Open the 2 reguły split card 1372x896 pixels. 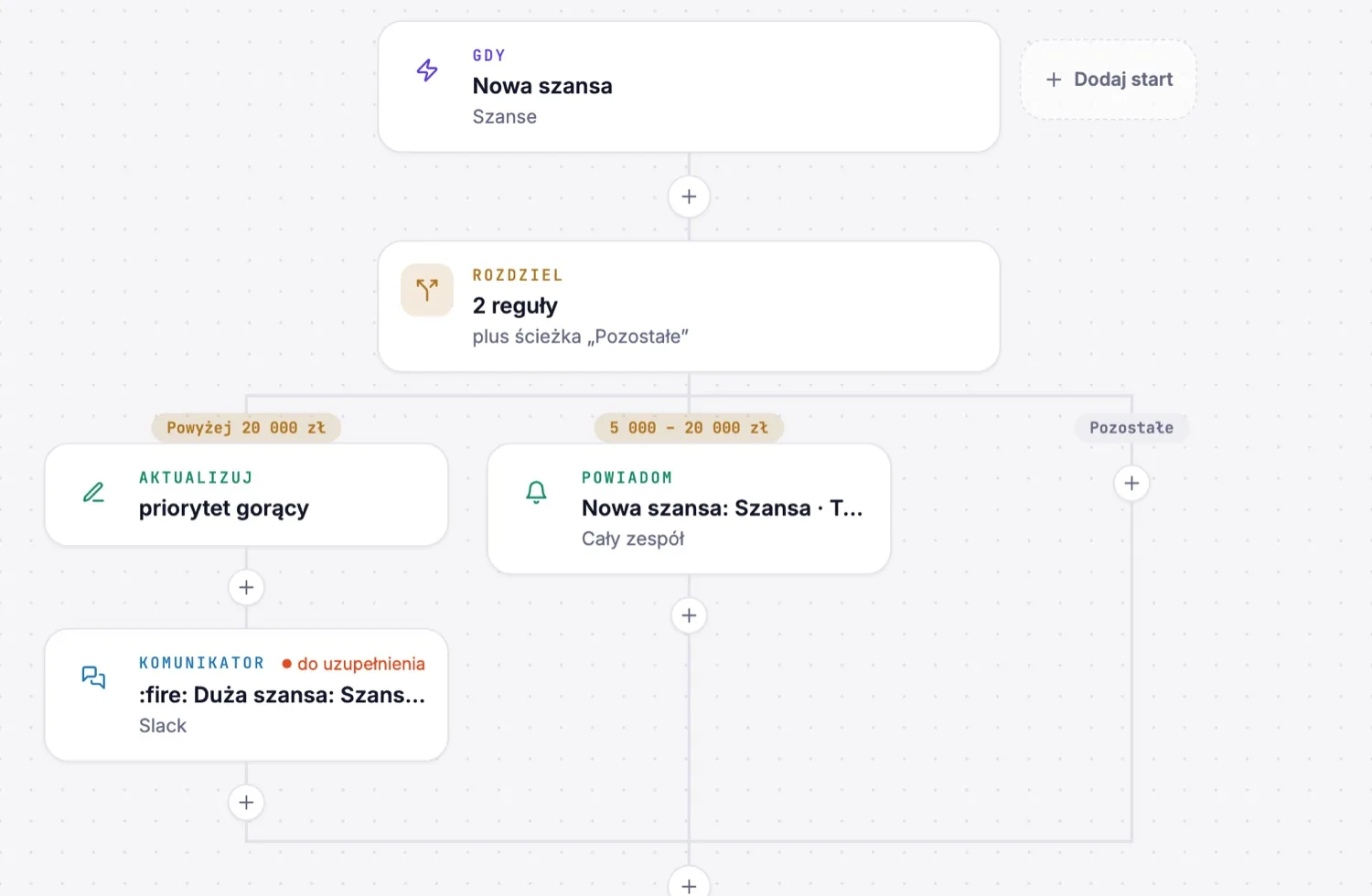click(689, 306)
